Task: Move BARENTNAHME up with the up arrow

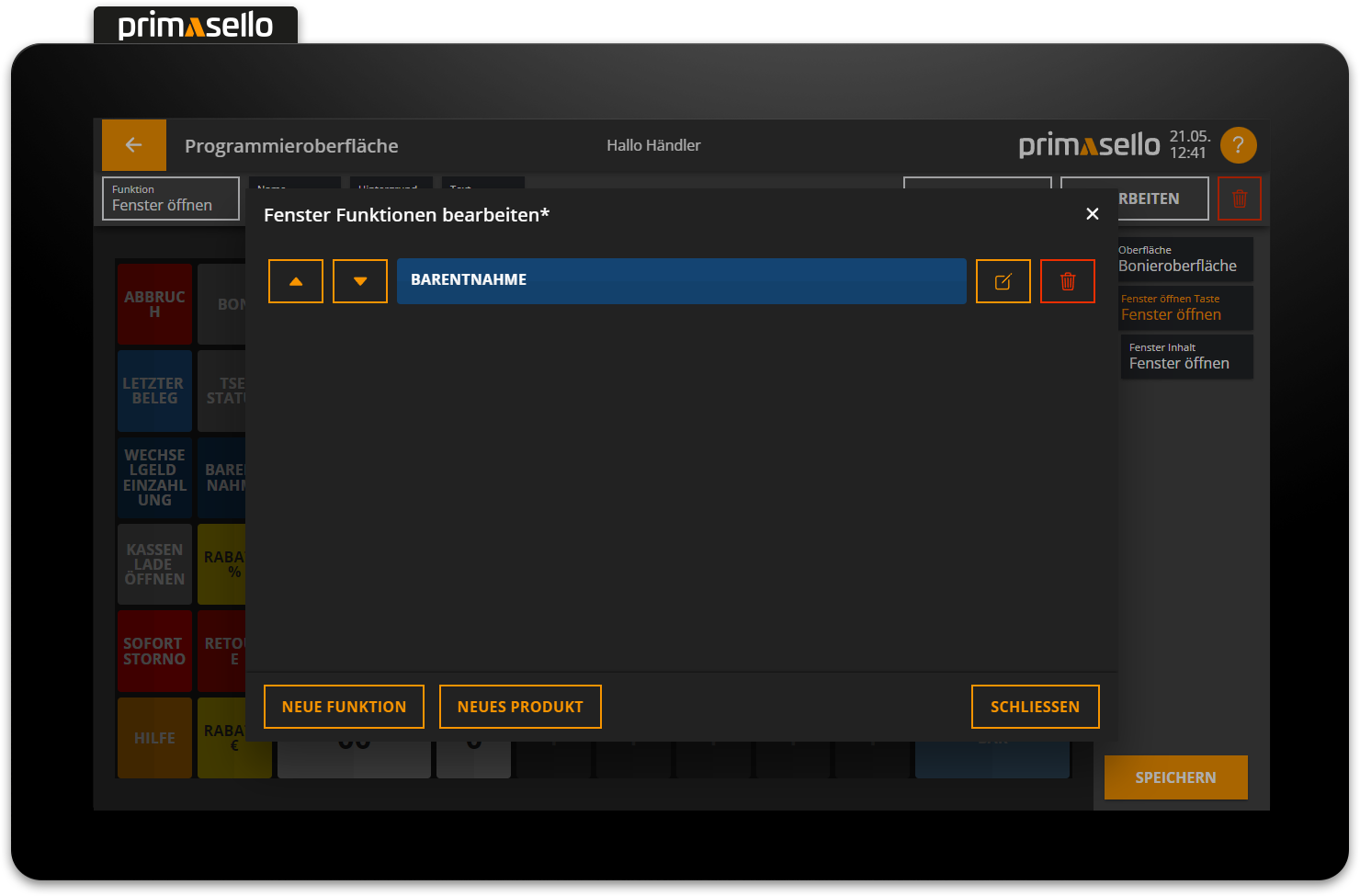Action: [x=295, y=281]
